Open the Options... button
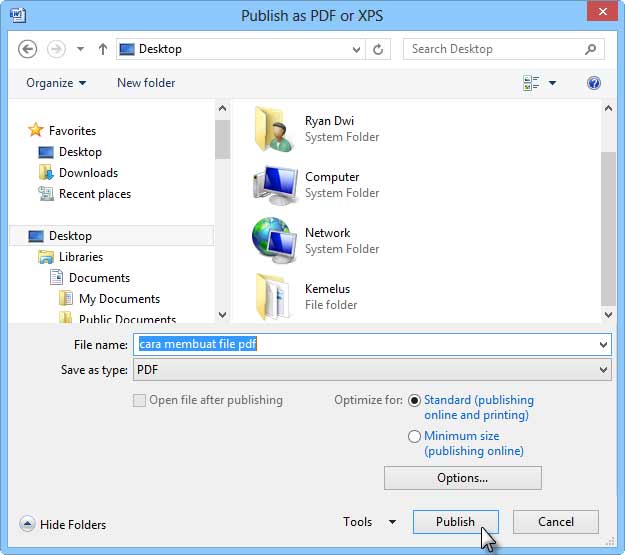The image size is (625, 555). [x=462, y=478]
